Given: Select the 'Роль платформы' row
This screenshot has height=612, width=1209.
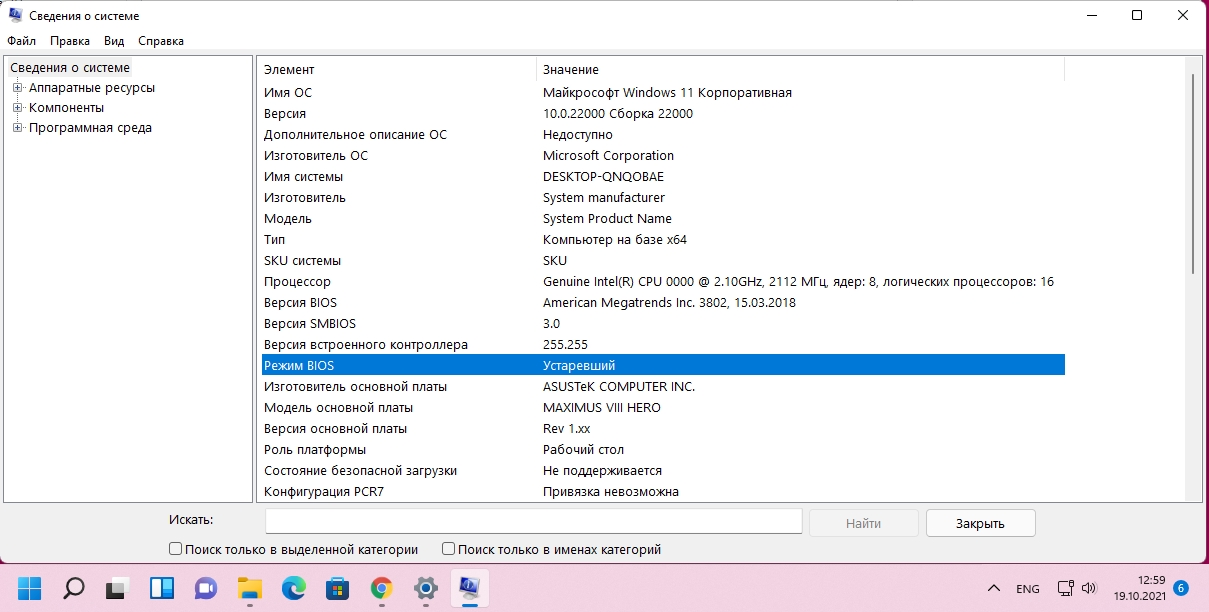Looking at the screenshot, I should coord(663,450).
